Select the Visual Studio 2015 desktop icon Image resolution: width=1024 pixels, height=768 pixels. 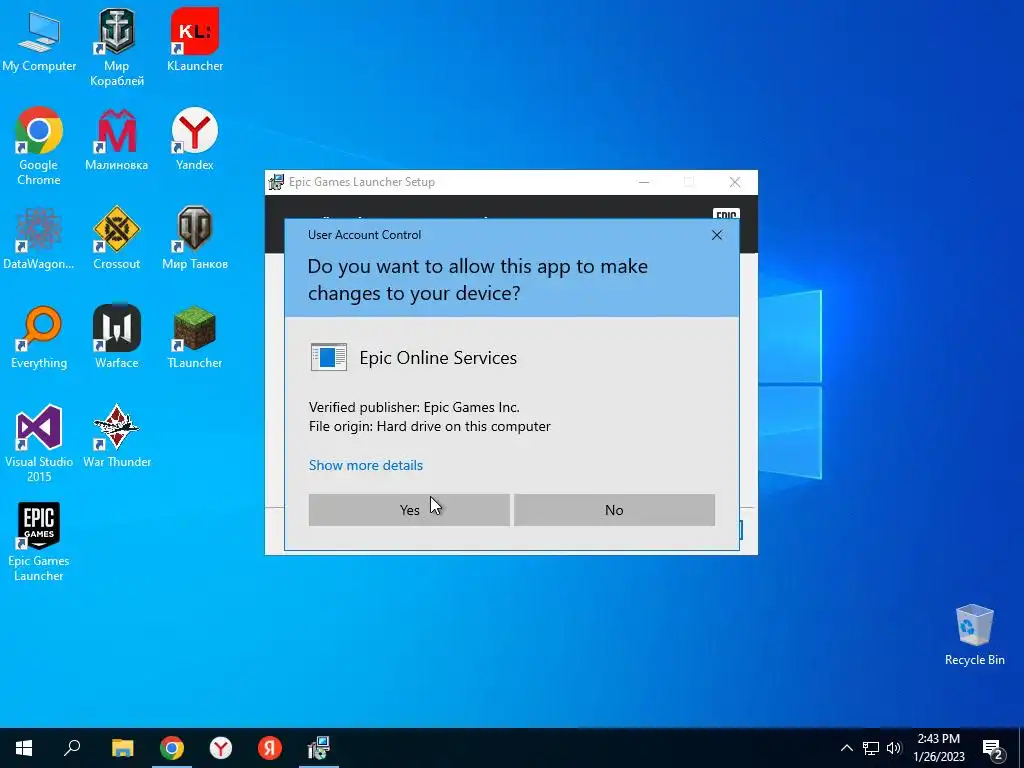pos(39,443)
